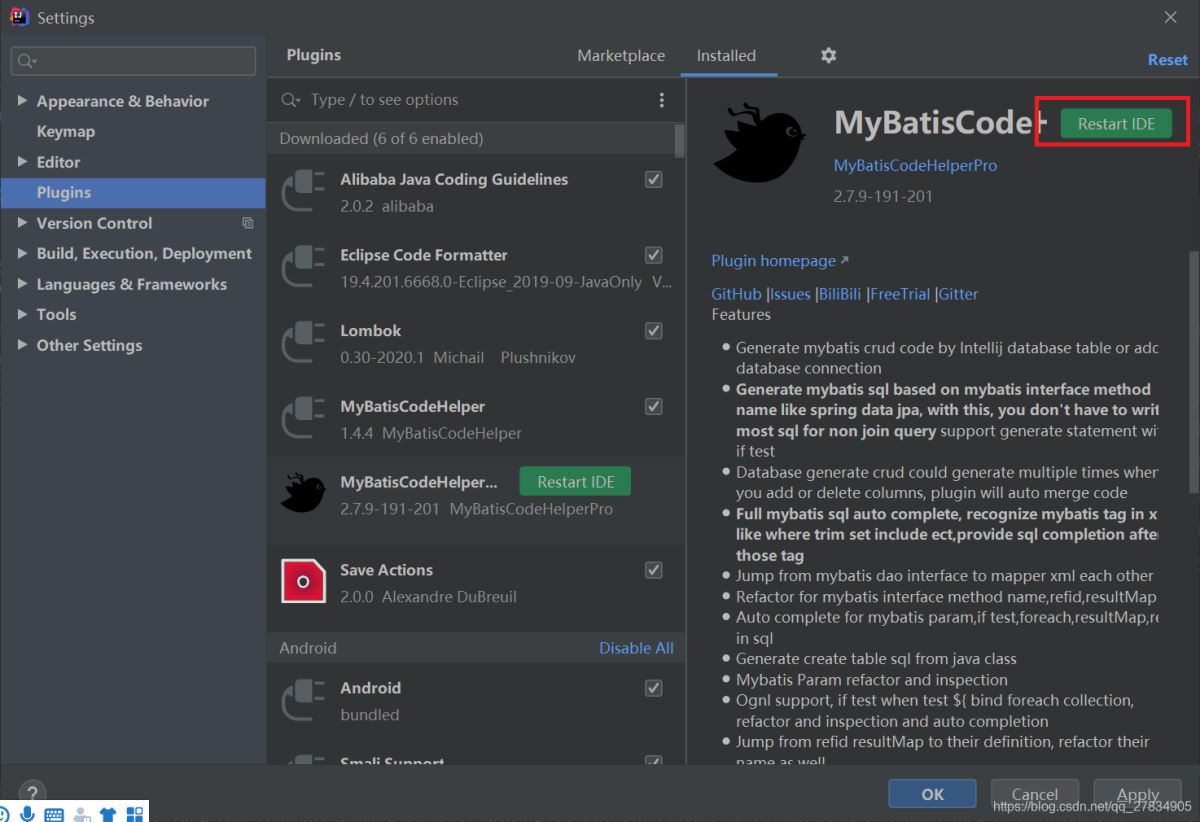
Task: Toggle the Save Actions plugin checkbox
Action: [653, 570]
